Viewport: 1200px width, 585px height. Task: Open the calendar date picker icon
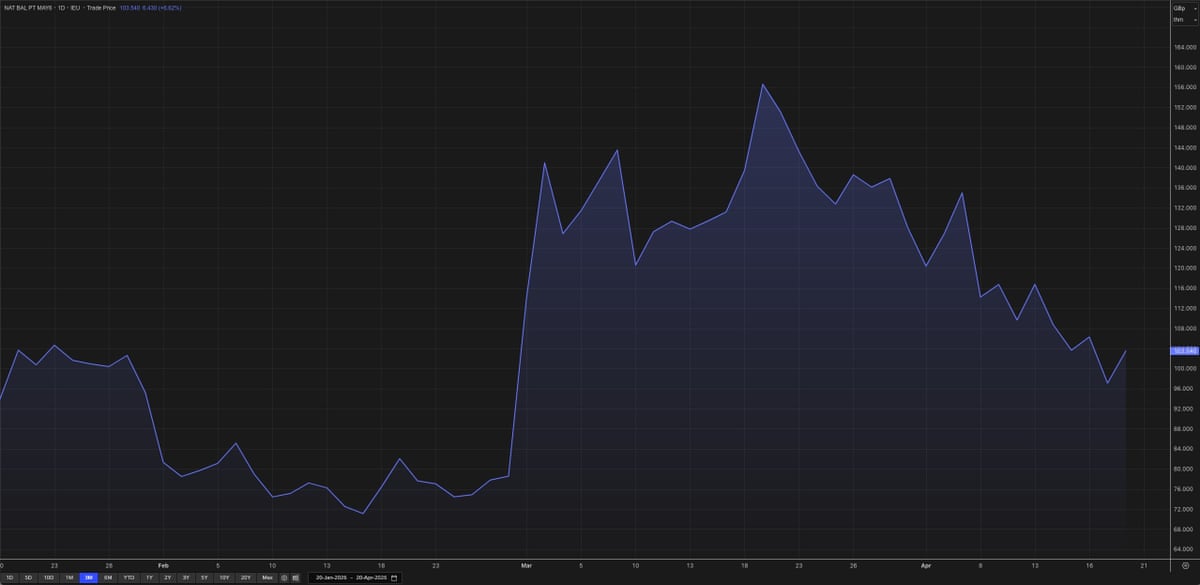[x=393, y=577]
